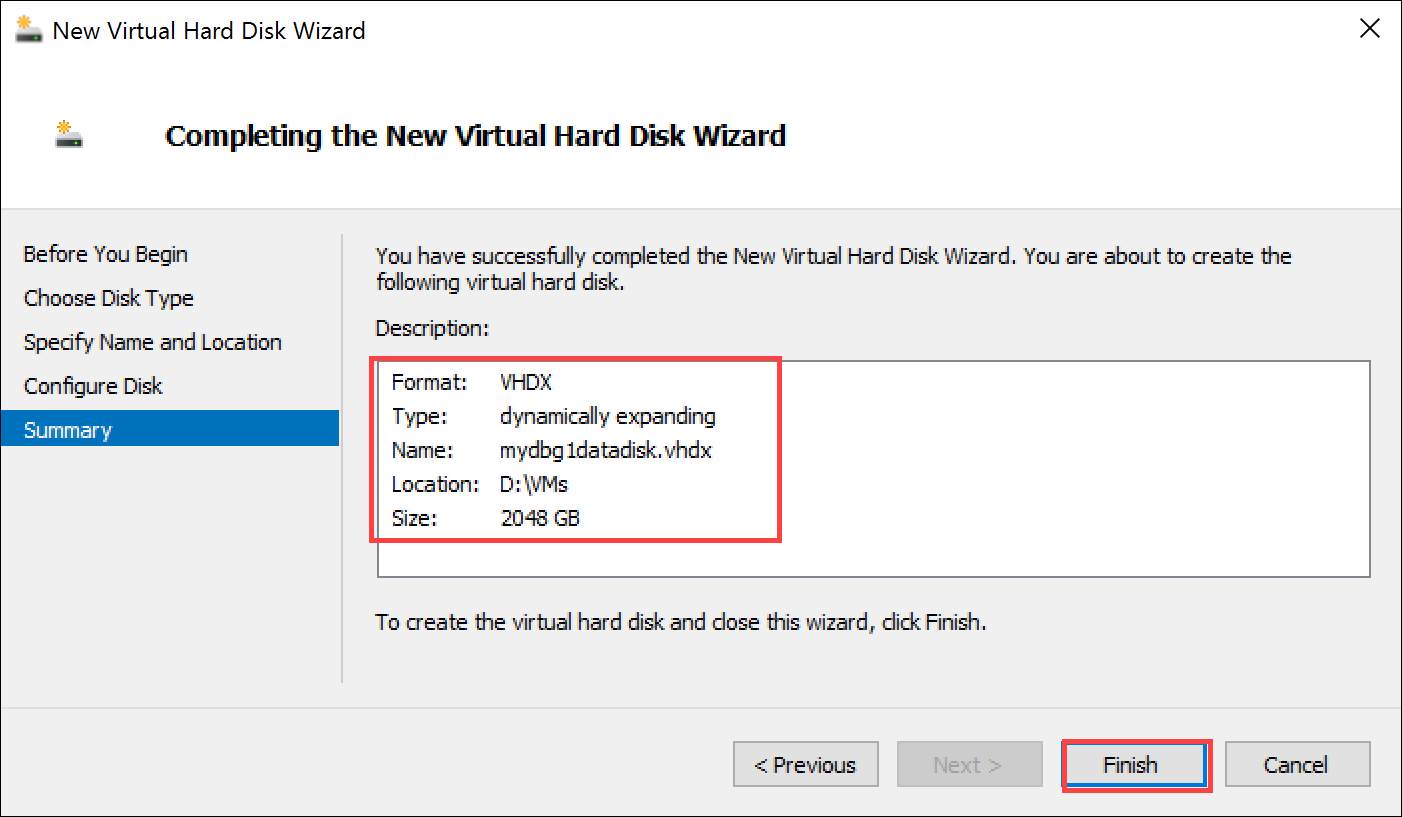The height and width of the screenshot is (817, 1402).
Task: Click the "D:\VMs" location value
Action: coord(534,484)
